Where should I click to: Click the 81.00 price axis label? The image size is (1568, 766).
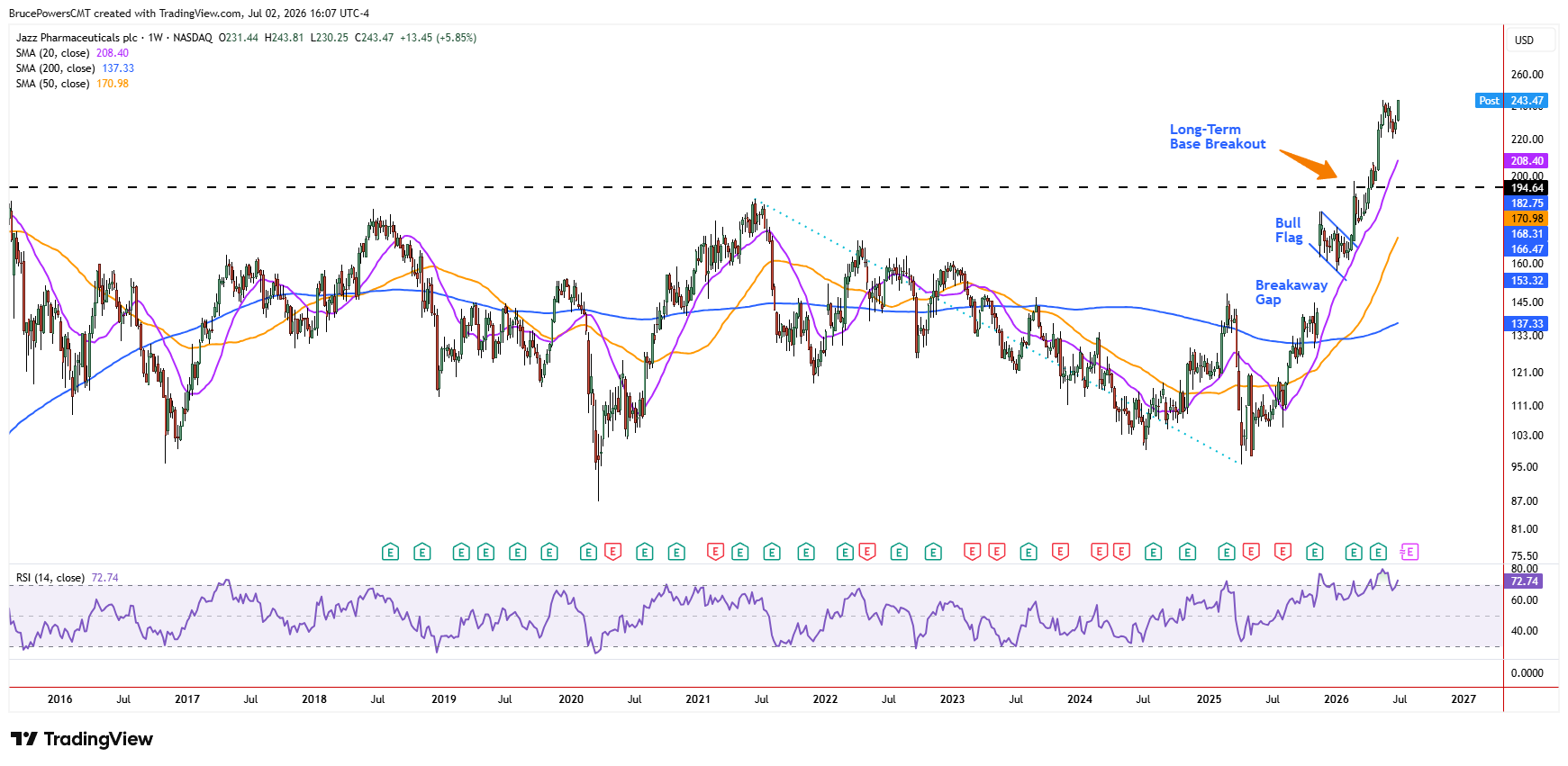point(1525,529)
